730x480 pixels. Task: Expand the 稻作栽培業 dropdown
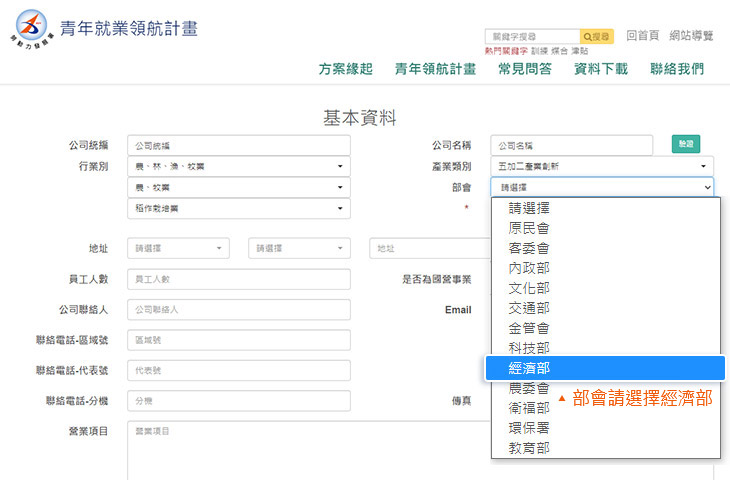[x=239, y=208]
